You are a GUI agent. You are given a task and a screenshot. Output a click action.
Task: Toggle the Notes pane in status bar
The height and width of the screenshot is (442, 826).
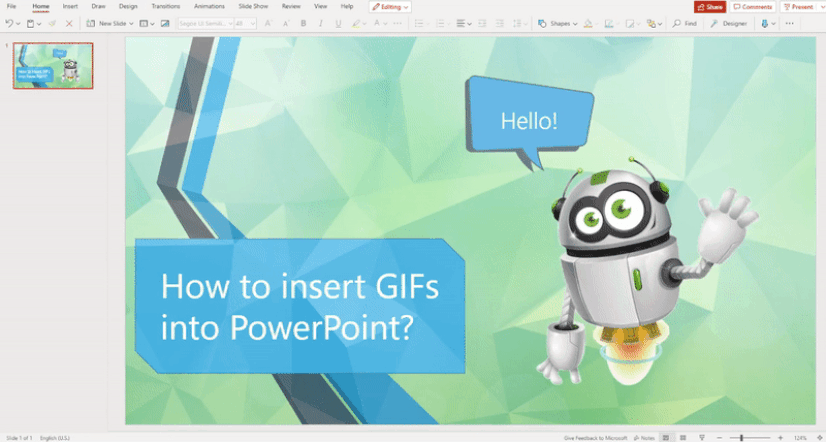[645, 437]
